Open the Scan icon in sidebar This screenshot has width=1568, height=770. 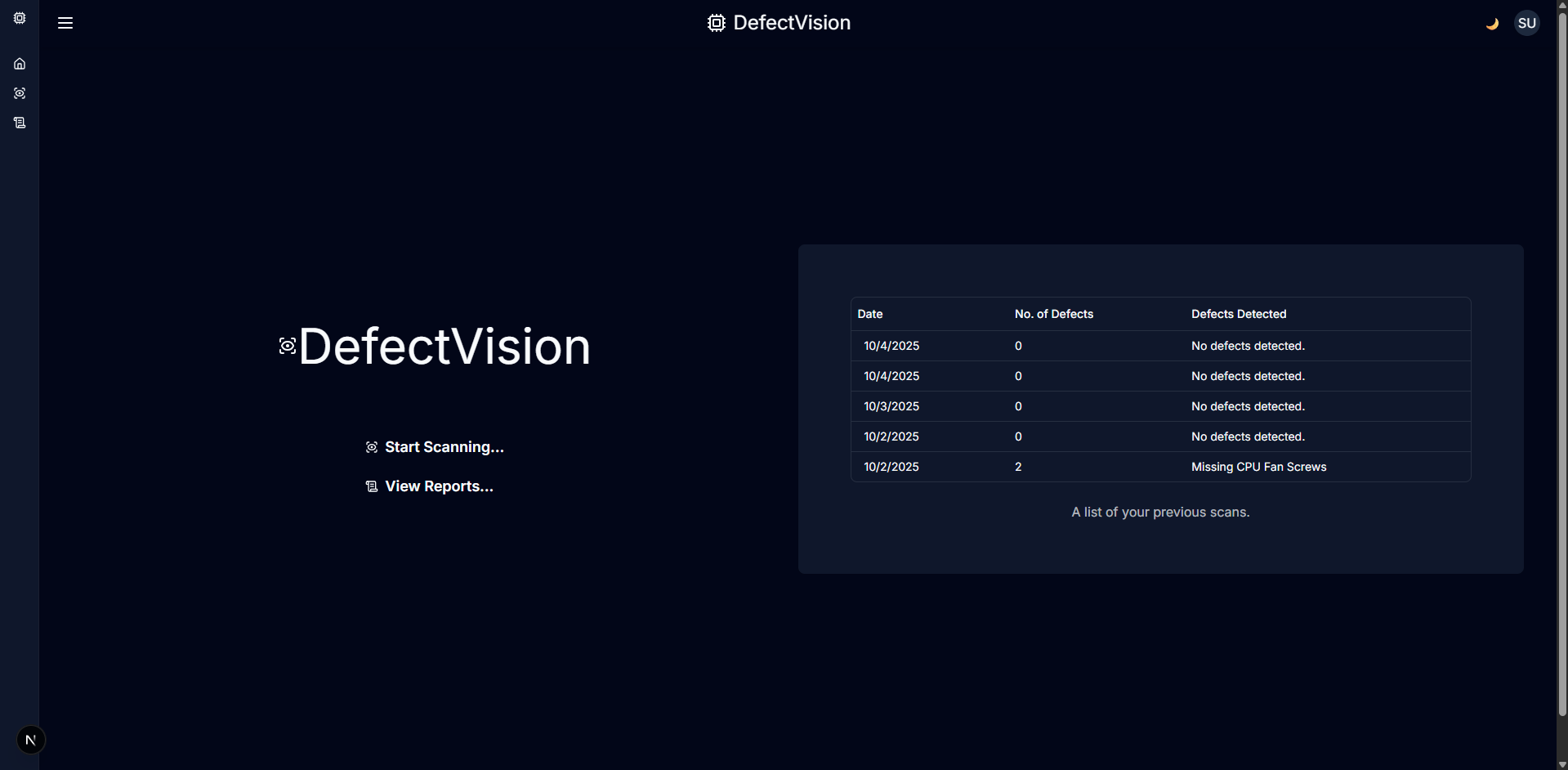click(x=20, y=93)
